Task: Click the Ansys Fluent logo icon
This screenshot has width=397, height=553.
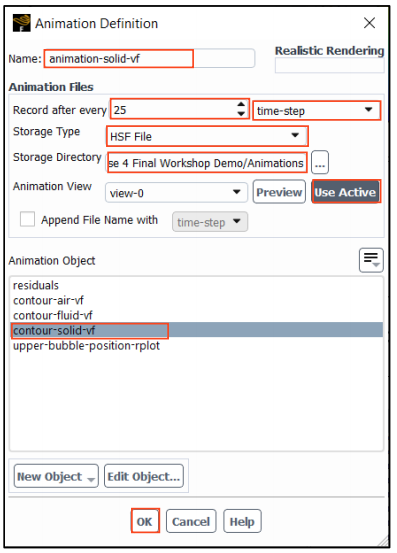Action: click(x=22, y=23)
